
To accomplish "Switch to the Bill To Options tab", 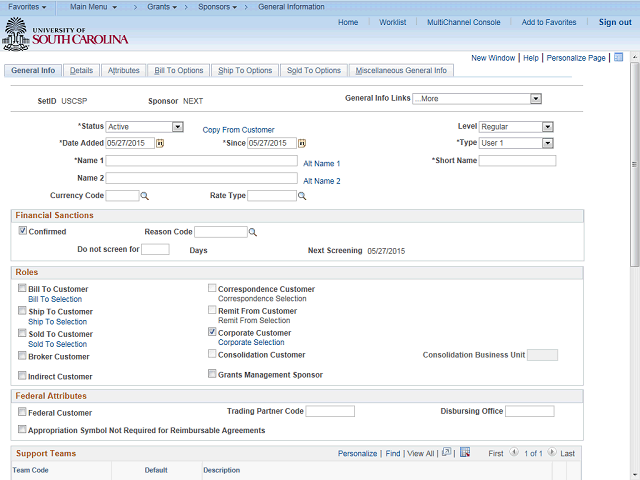I will pos(179,71).
